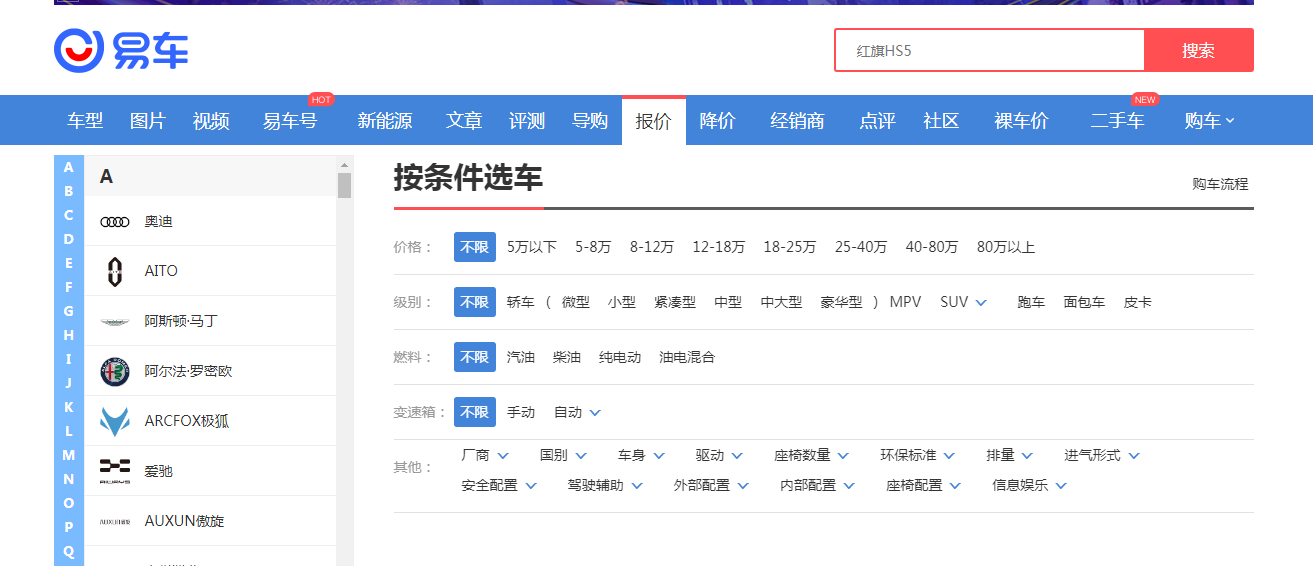Viewport: 1313px width, 566px height.
Task: Open the 降价 navigation tab
Action: point(717,121)
